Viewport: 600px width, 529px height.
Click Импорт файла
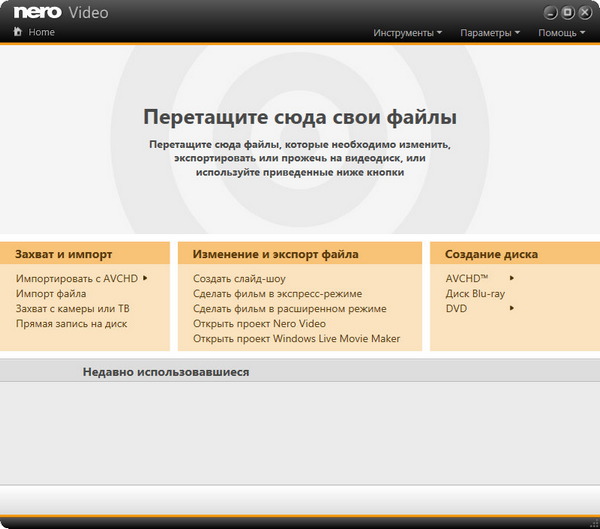point(51,294)
